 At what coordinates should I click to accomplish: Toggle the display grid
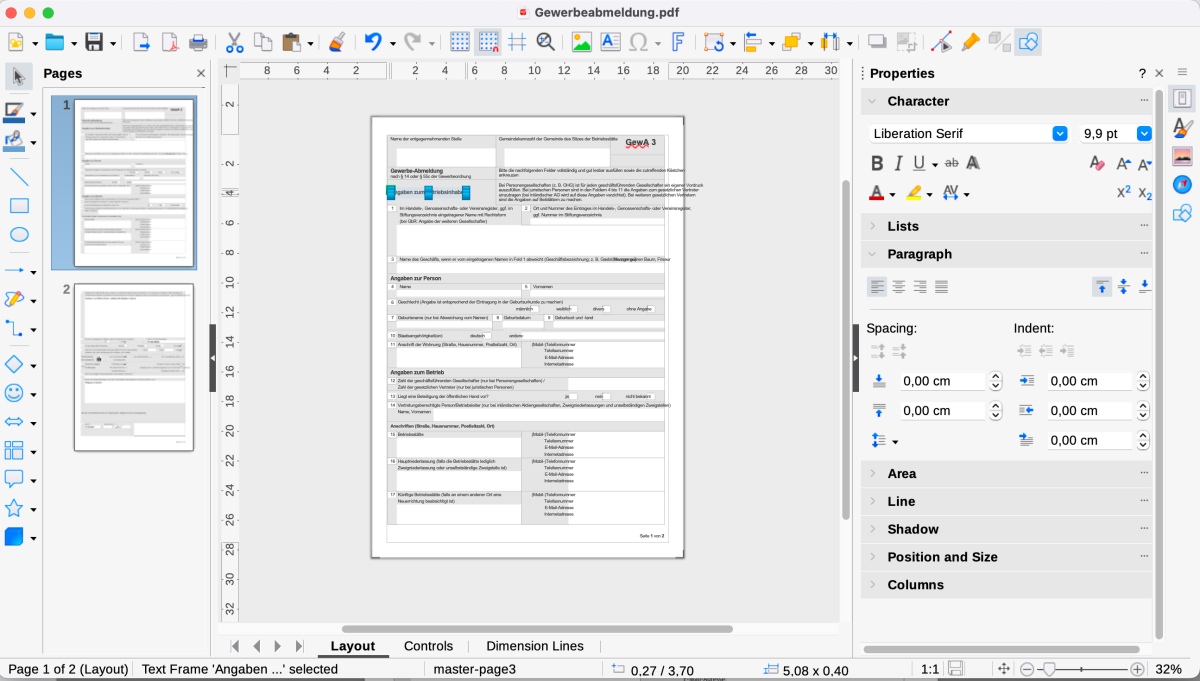click(457, 41)
